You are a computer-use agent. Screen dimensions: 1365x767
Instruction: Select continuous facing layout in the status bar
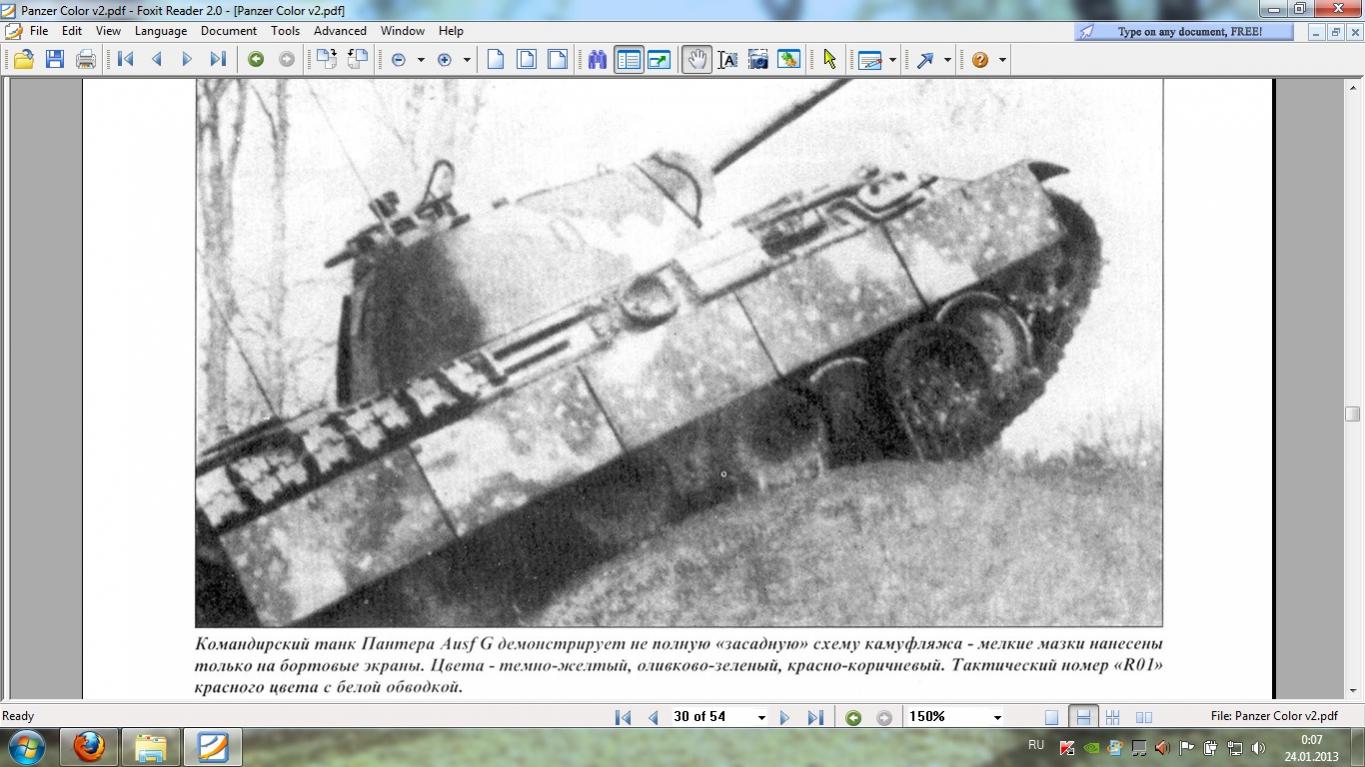click(1113, 717)
